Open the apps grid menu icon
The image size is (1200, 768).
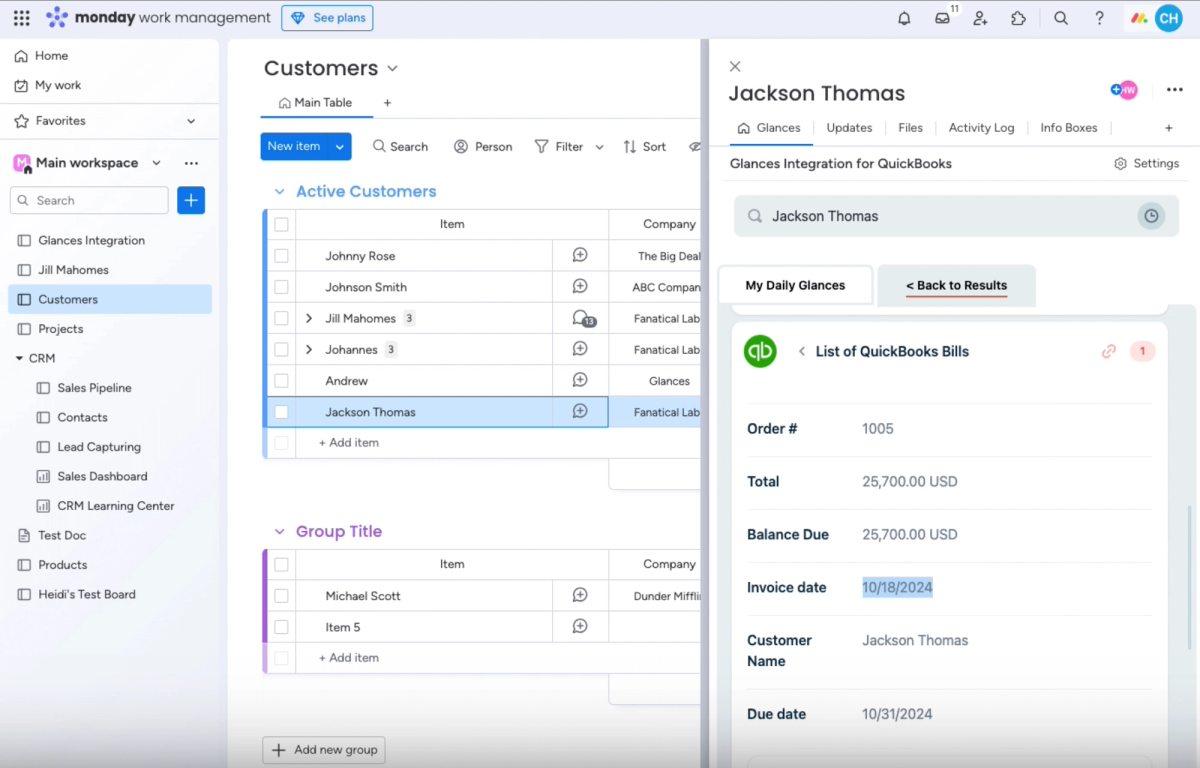[21, 18]
